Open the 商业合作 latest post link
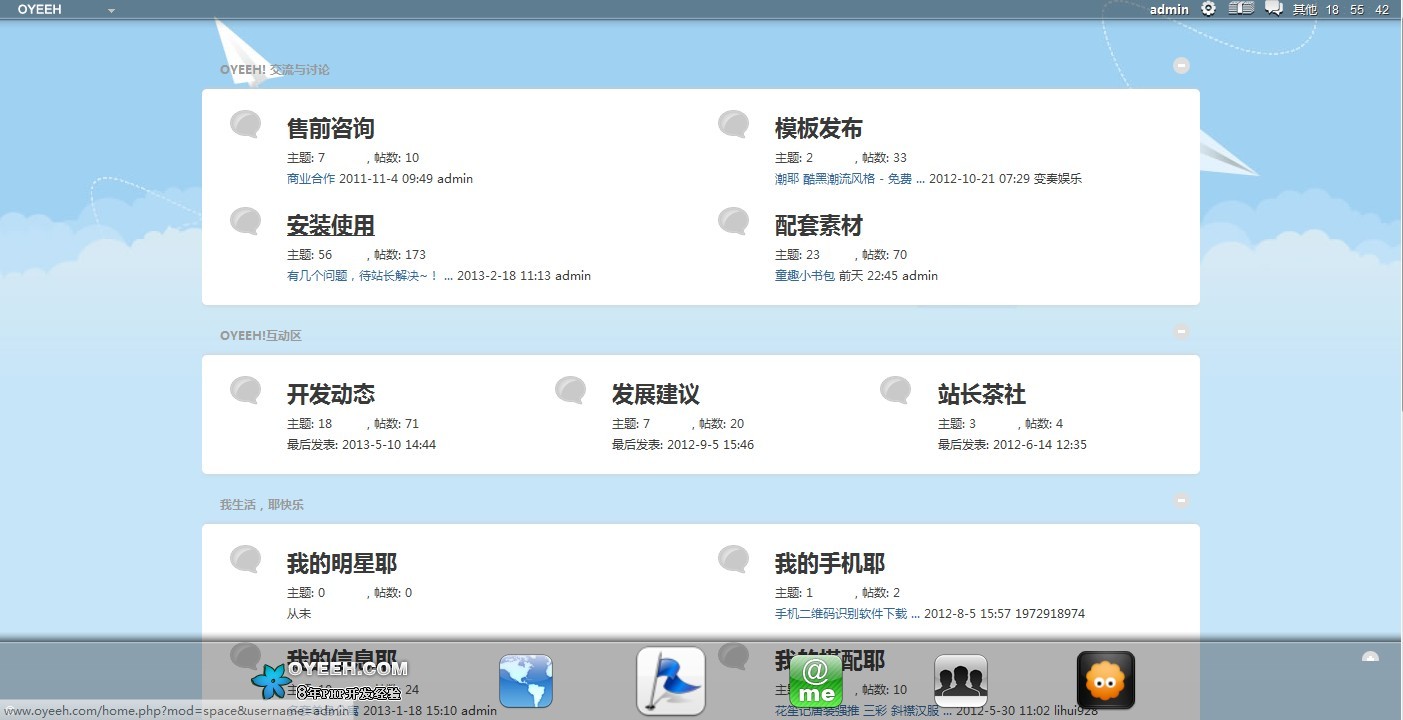Screen dimensions: 1403x720 pos(311,179)
